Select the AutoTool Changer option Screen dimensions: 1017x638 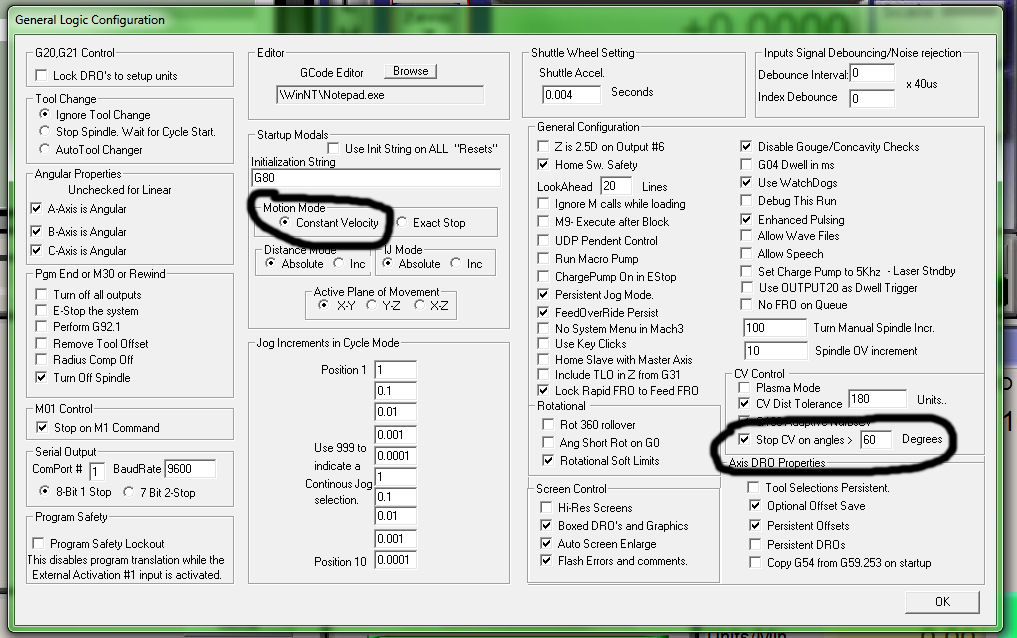click(x=44, y=149)
